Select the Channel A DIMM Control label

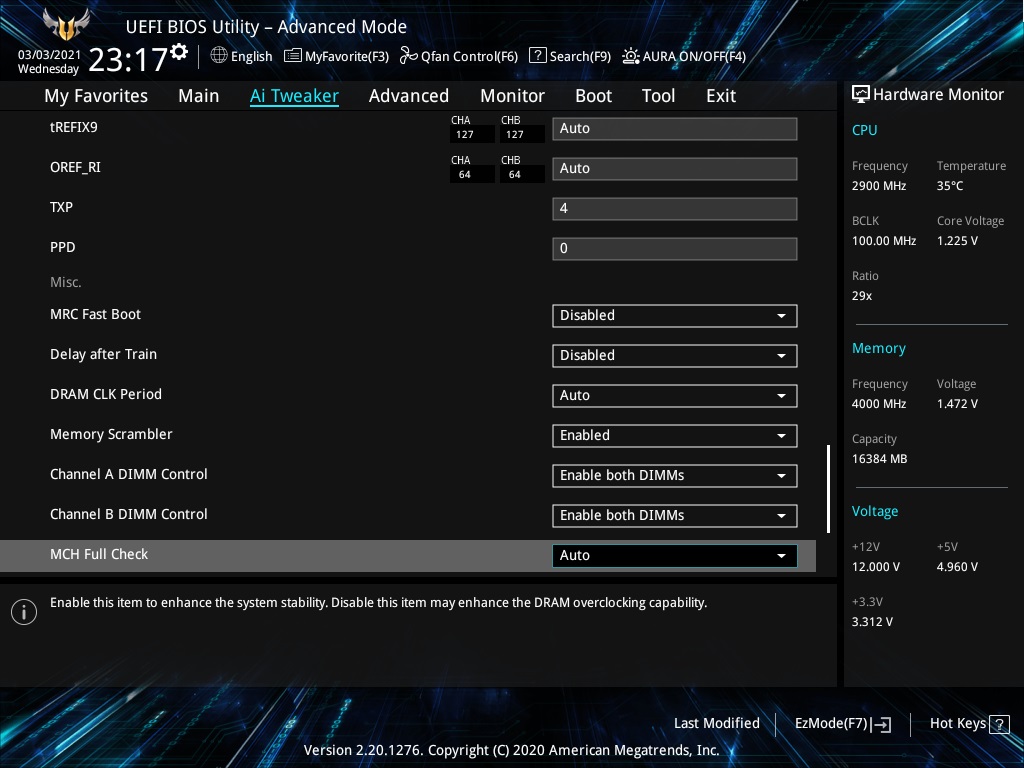129,474
